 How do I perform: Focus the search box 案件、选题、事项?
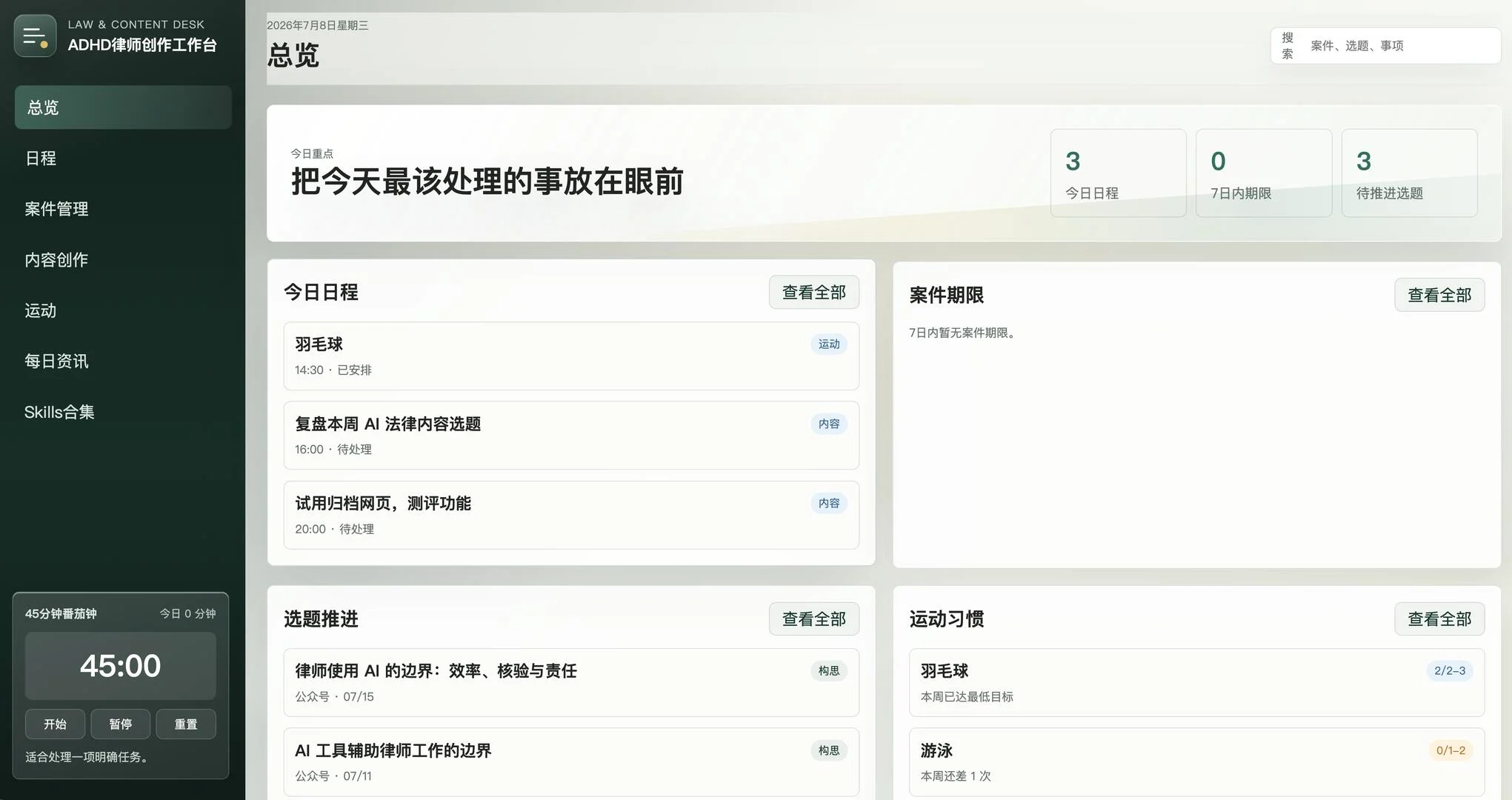point(1385,46)
